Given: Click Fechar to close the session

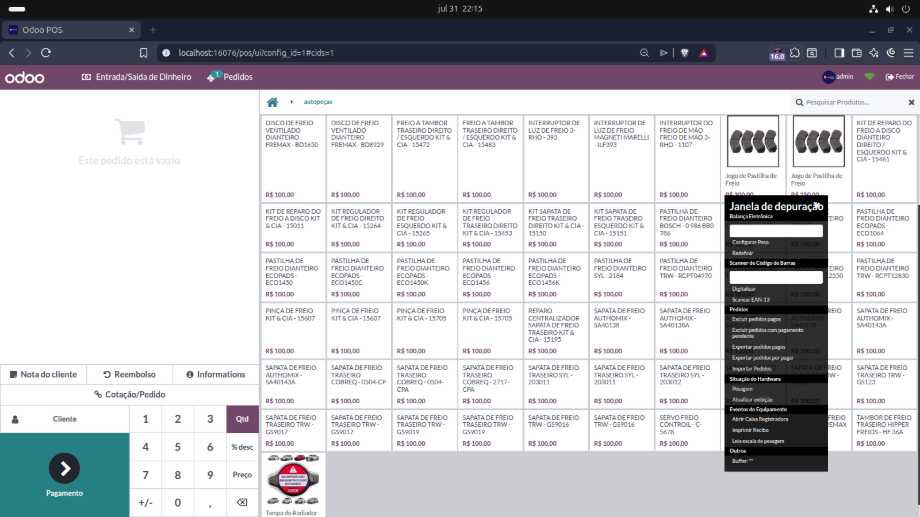Looking at the screenshot, I should point(899,77).
